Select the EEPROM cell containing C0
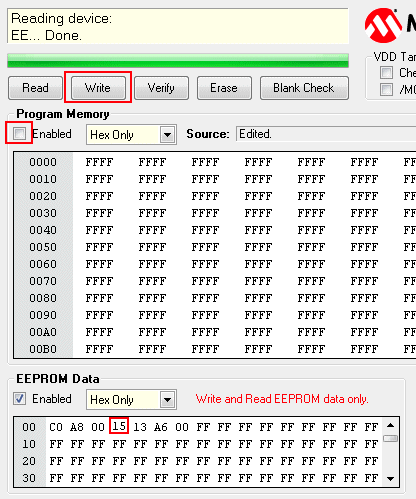Viewport: 416px width, 499px height. 56,427
